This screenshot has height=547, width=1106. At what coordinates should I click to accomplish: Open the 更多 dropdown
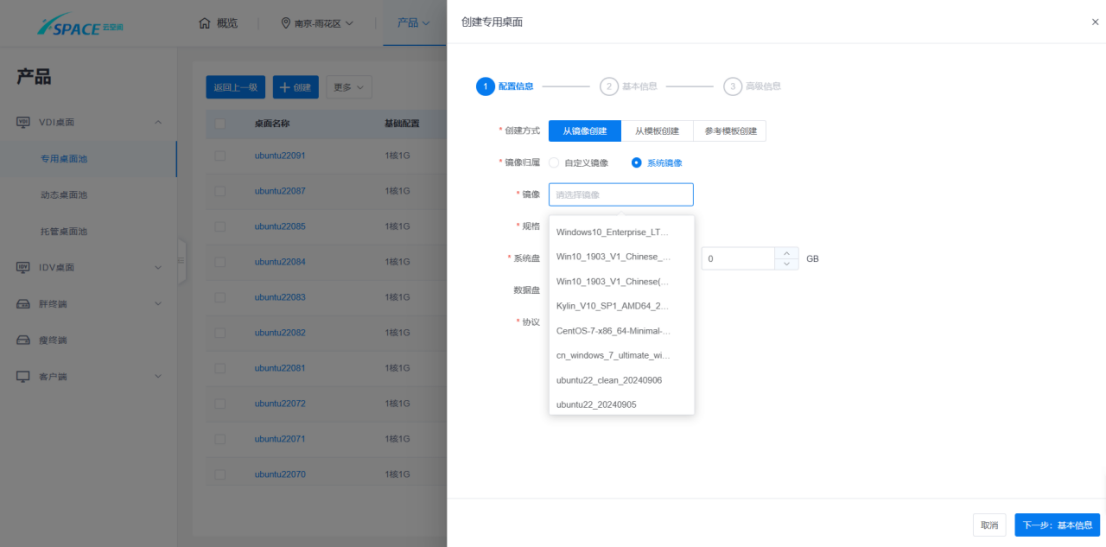pyautogui.click(x=349, y=88)
